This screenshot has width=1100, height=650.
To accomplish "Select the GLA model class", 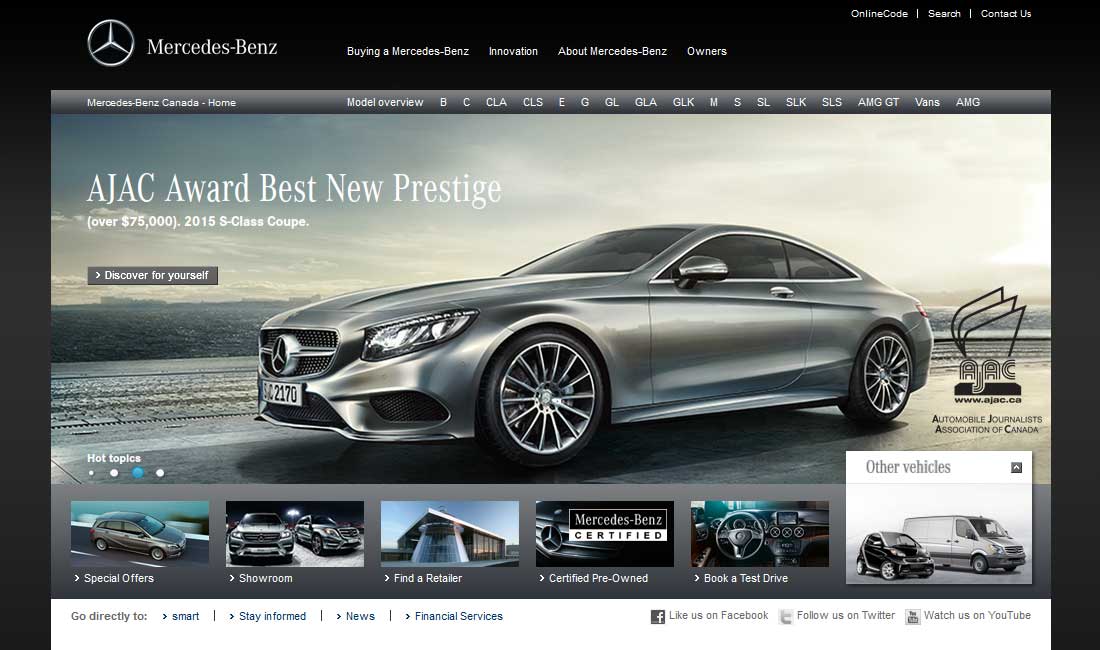I will 645,102.
